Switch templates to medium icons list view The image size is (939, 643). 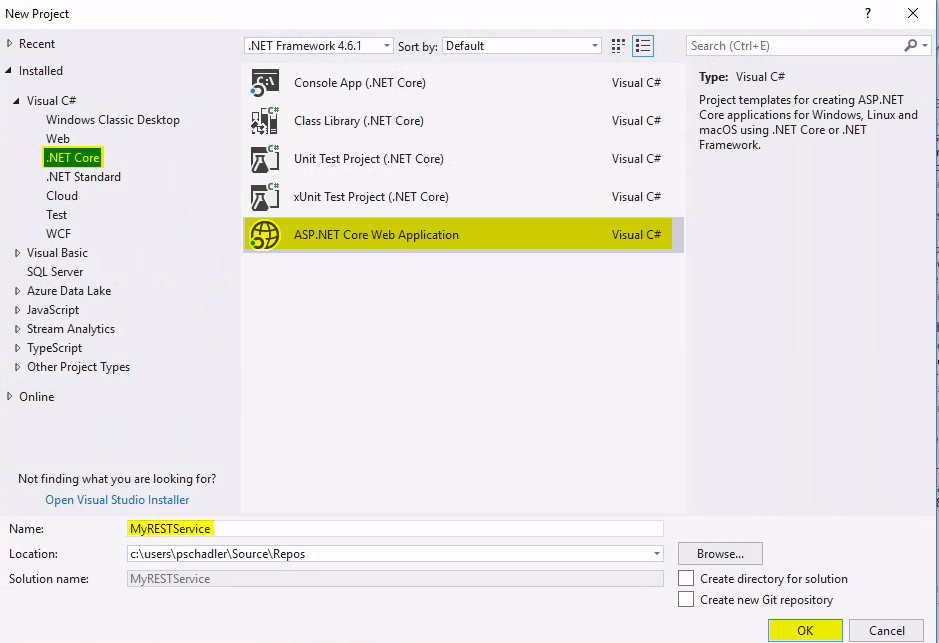coord(643,46)
